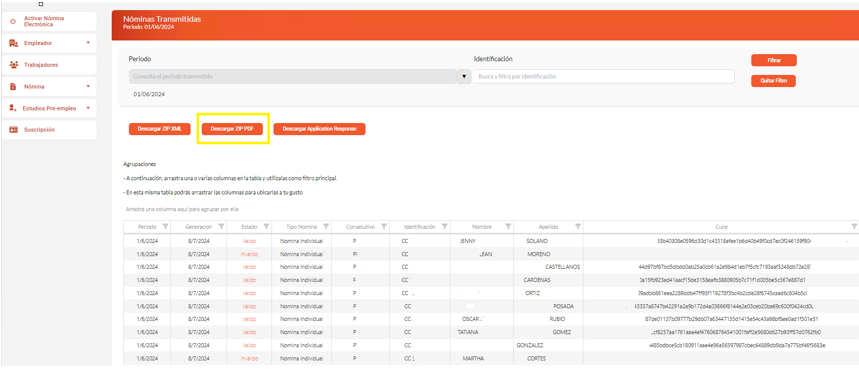859x372 pixels.
Task: Click the Estudios Pre-empleo person icon
Action: coord(13,108)
